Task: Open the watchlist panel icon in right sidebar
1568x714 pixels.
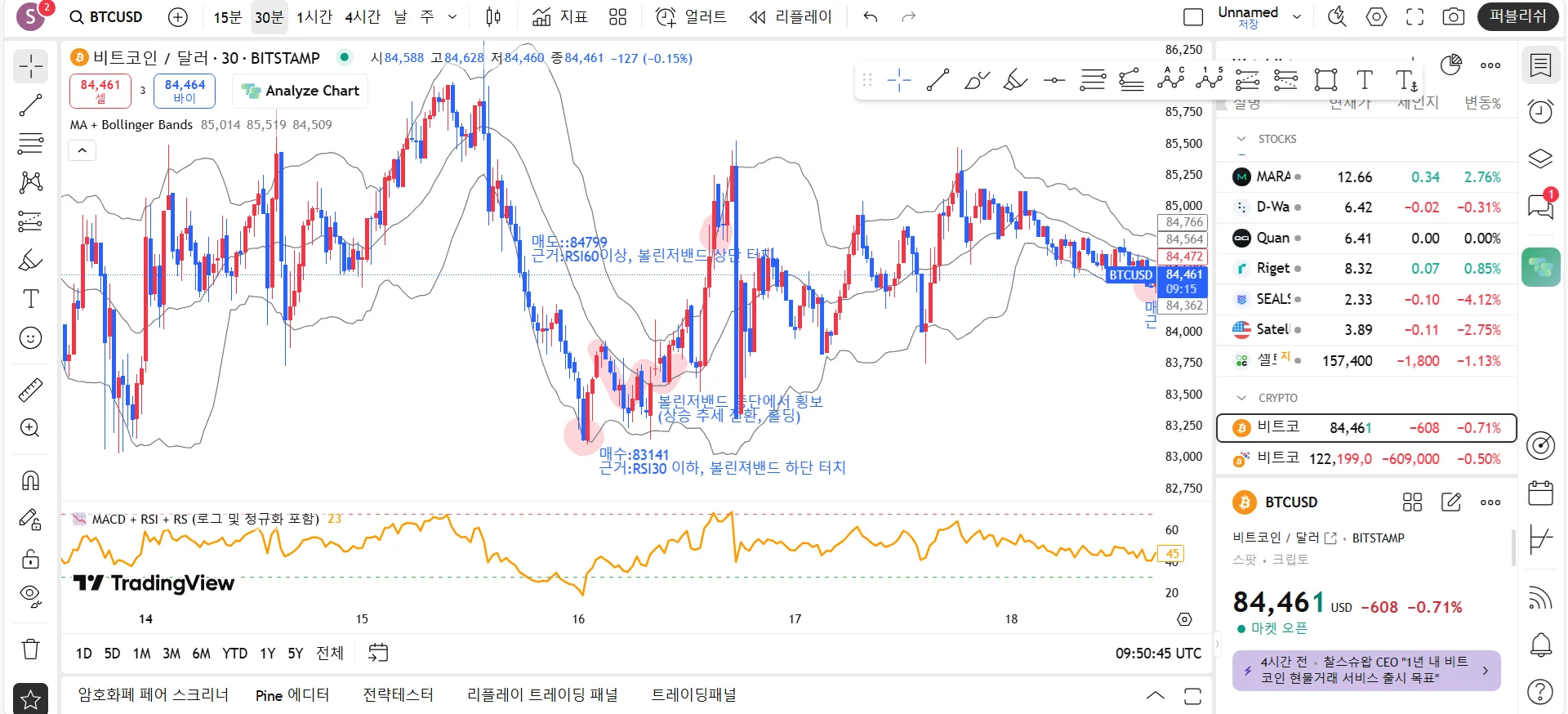Action: pyautogui.click(x=1541, y=65)
